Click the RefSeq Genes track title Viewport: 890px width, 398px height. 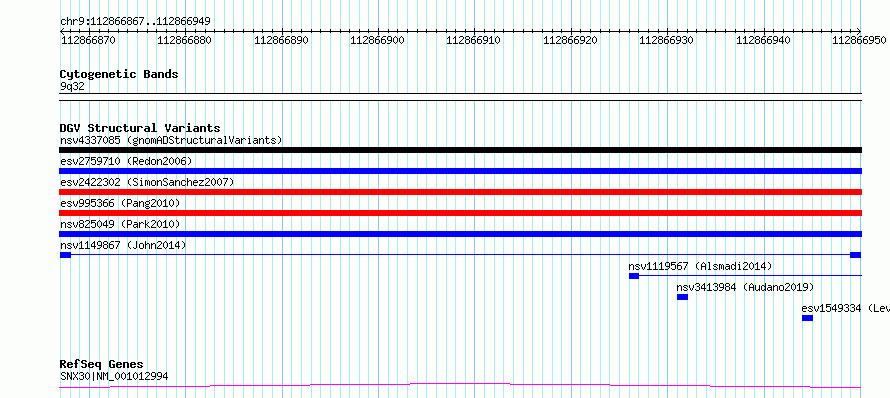[x=101, y=364]
